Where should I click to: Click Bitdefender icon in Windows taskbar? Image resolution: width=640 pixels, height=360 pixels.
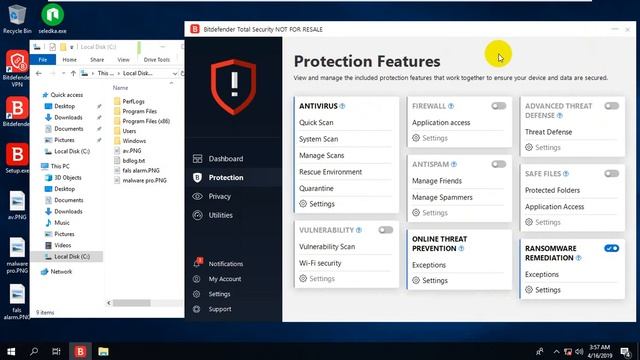tap(80, 351)
